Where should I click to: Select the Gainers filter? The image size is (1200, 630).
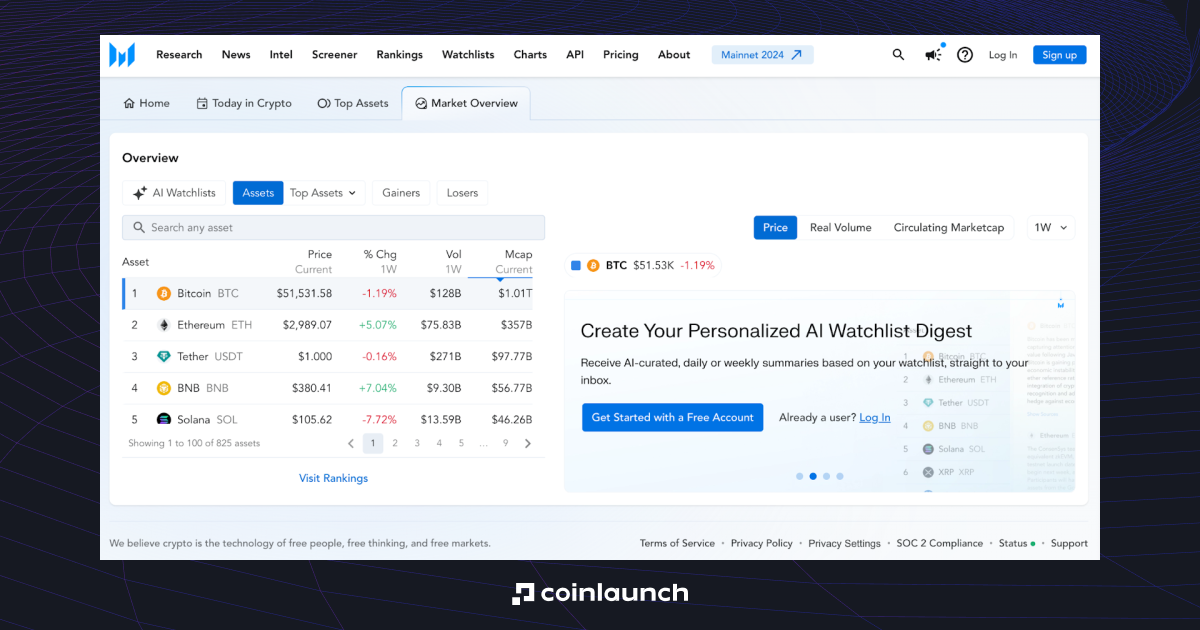coord(401,193)
